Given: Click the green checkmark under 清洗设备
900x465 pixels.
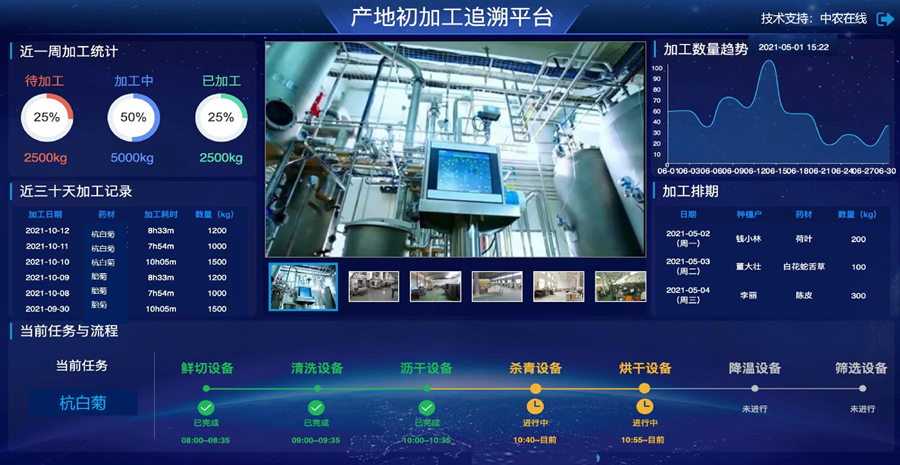Looking at the screenshot, I should click(316, 408).
